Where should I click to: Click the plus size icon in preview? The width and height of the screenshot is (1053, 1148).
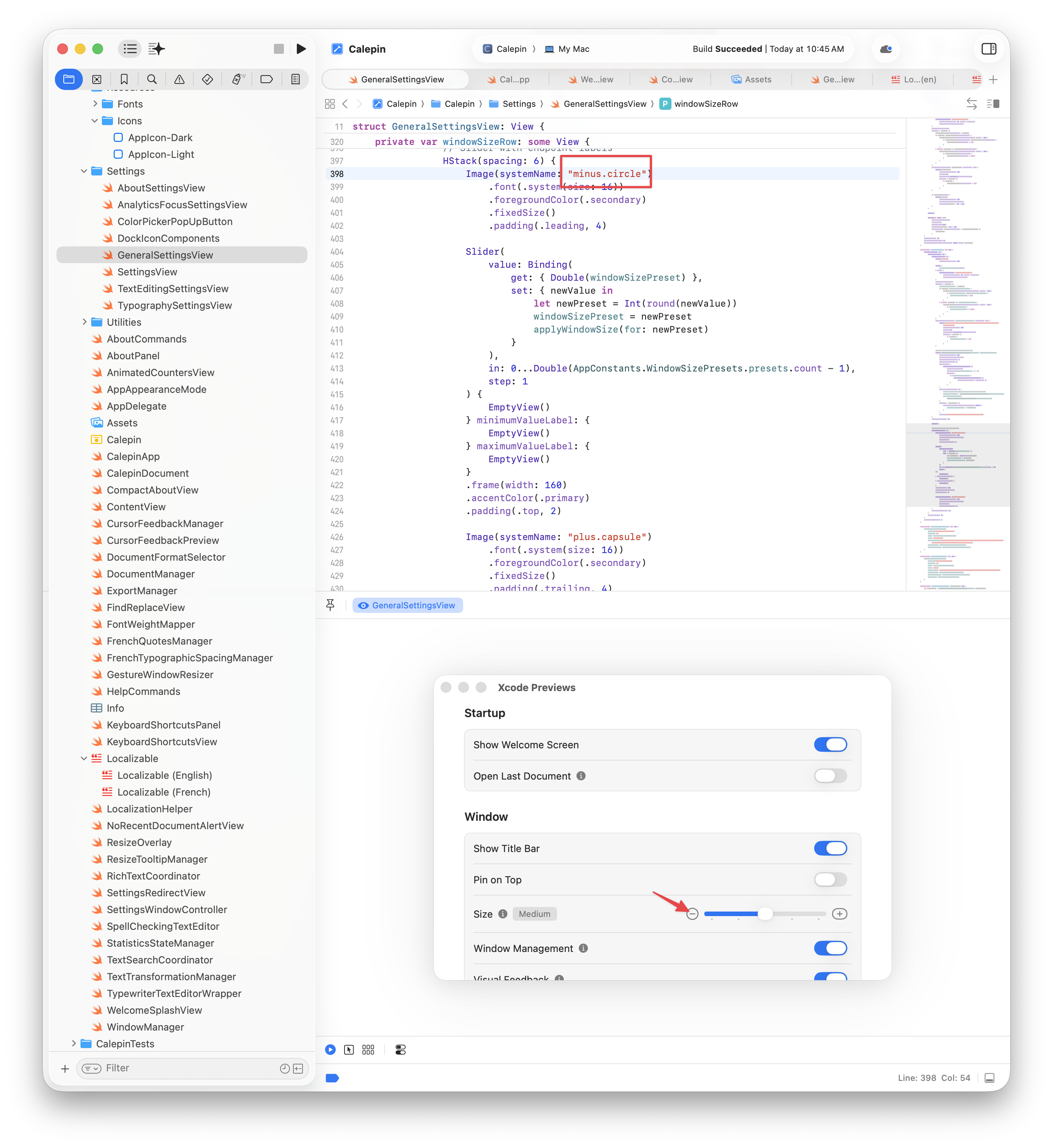click(x=839, y=914)
